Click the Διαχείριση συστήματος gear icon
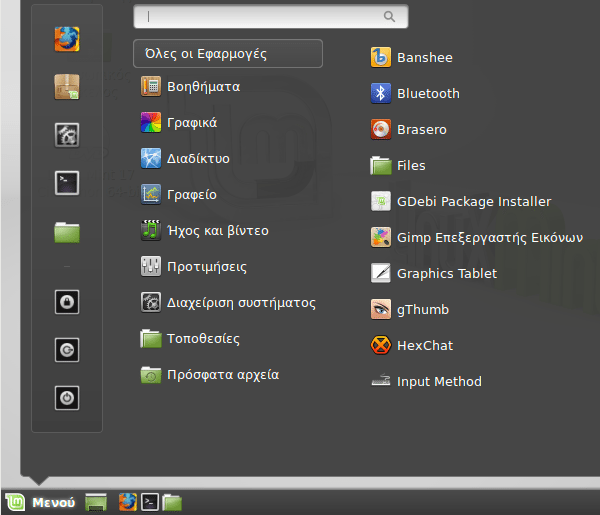Image resolution: width=600 pixels, height=515 pixels. (151, 302)
